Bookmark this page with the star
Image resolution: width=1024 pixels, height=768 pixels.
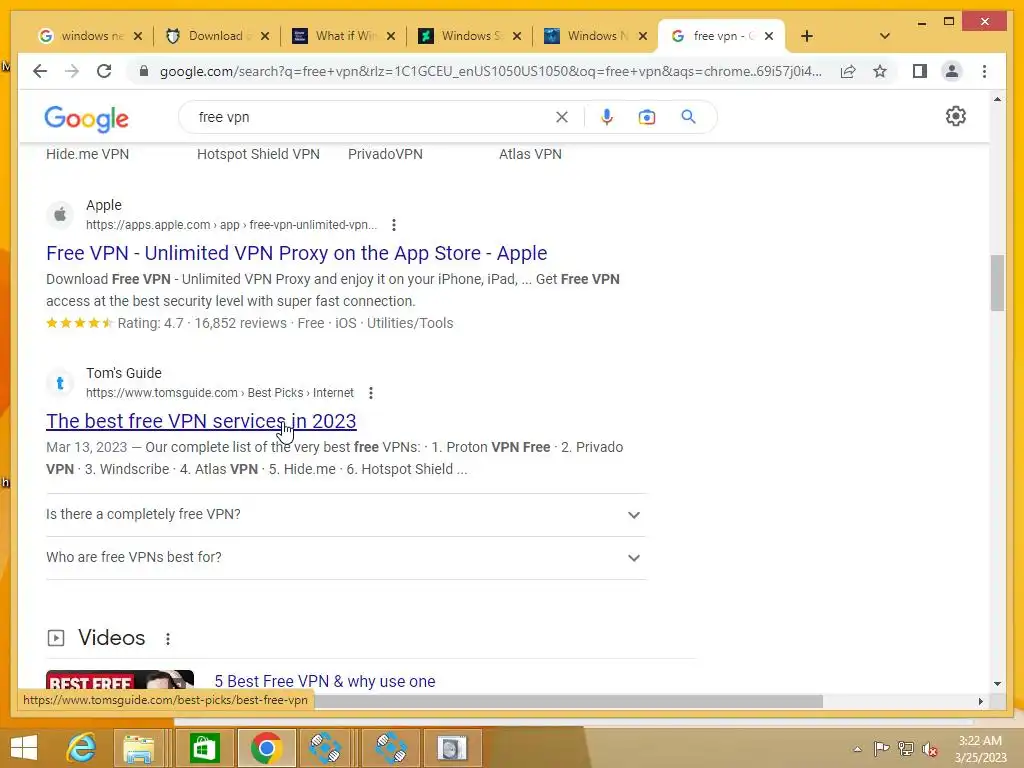click(880, 71)
